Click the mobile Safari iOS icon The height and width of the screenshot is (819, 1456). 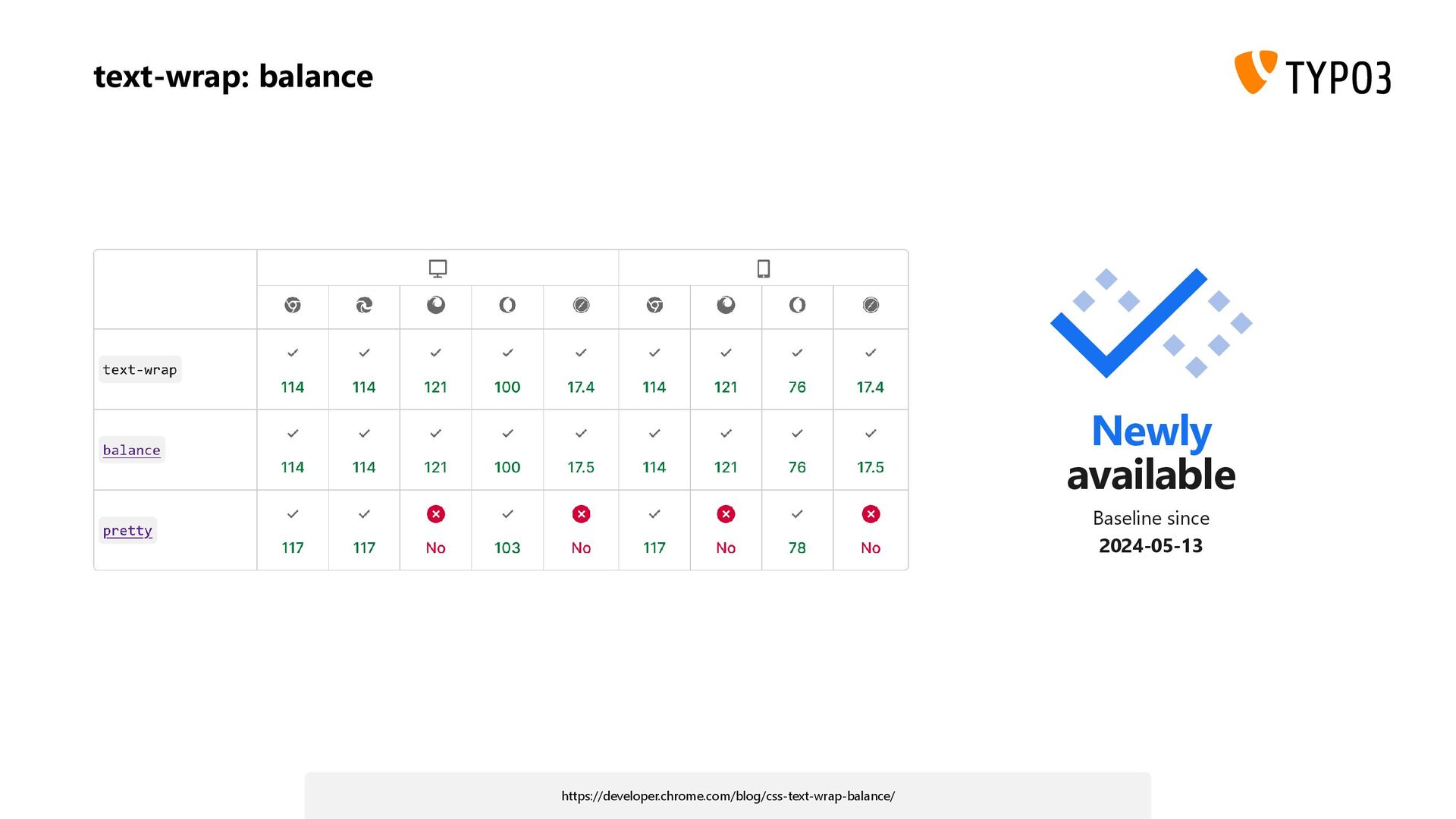pos(871,305)
